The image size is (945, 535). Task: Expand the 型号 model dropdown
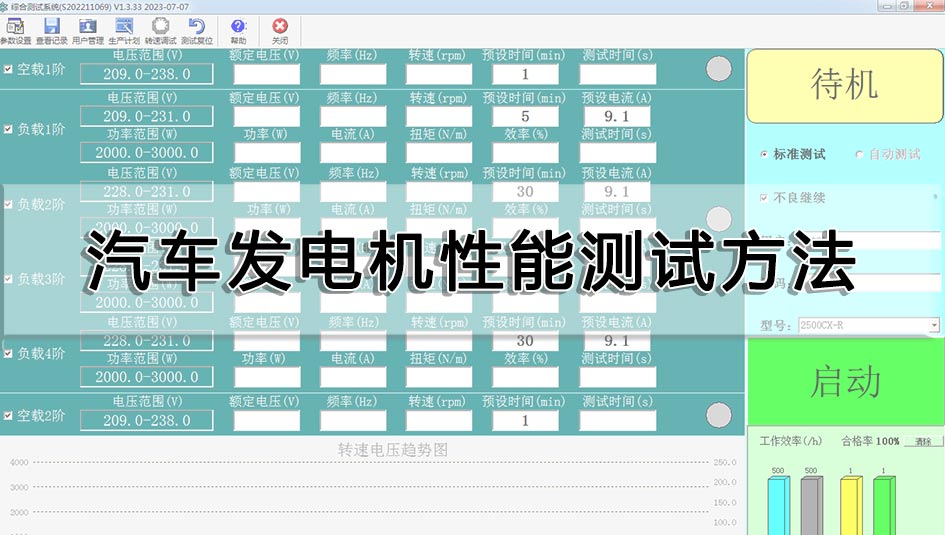pyautogui.click(x=934, y=326)
